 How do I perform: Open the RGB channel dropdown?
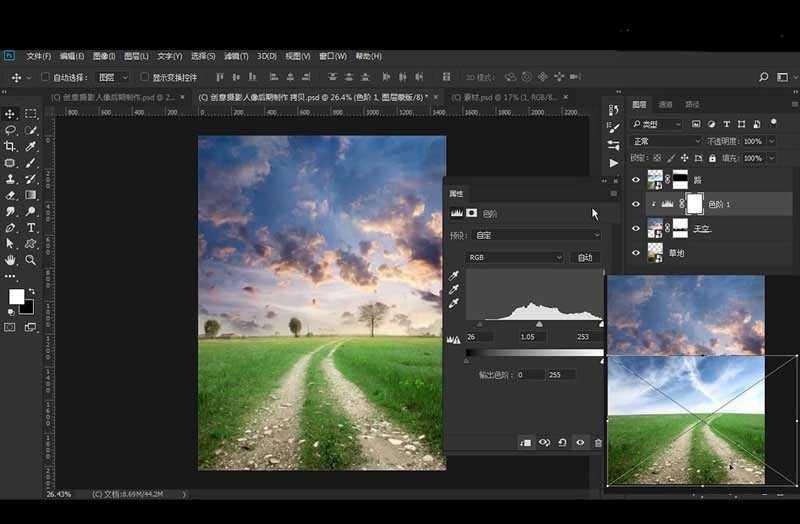[515, 257]
